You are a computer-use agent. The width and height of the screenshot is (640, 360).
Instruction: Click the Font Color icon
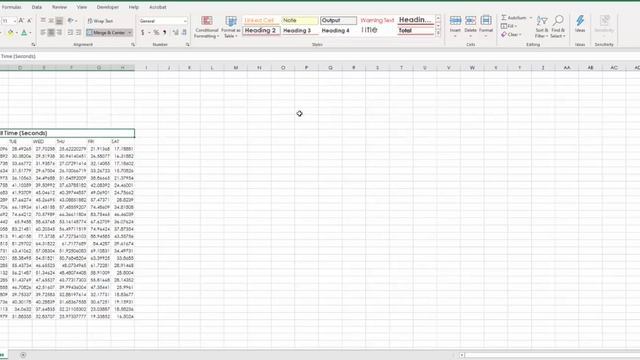point(24,33)
